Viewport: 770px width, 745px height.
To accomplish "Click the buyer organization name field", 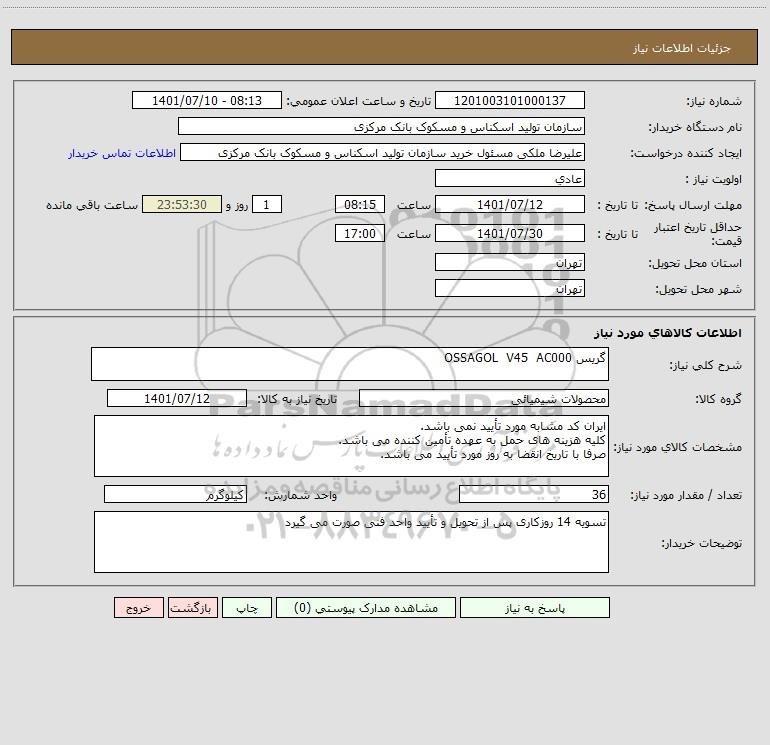I will (x=381, y=126).
